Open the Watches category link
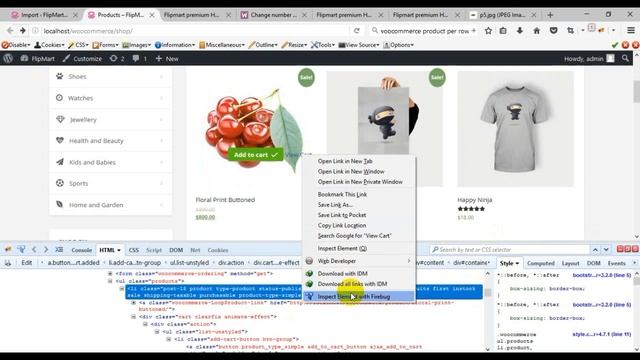Viewport: 640px width, 360px height. pyautogui.click(x=80, y=98)
